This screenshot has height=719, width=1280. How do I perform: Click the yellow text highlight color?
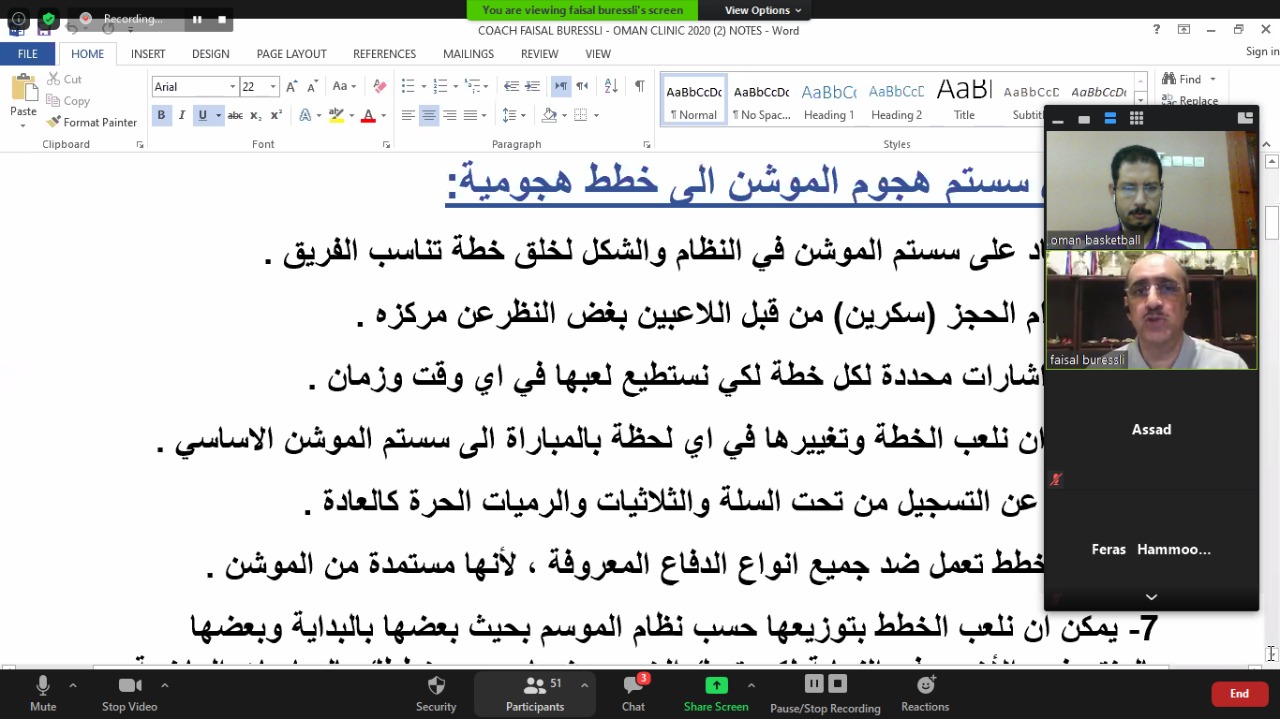[x=336, y=116]
